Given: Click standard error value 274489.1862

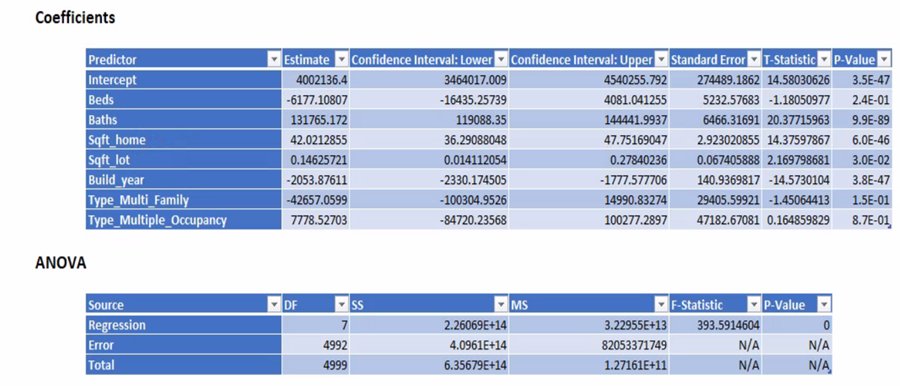Looking at the screenshot, I should coord(716,80).
